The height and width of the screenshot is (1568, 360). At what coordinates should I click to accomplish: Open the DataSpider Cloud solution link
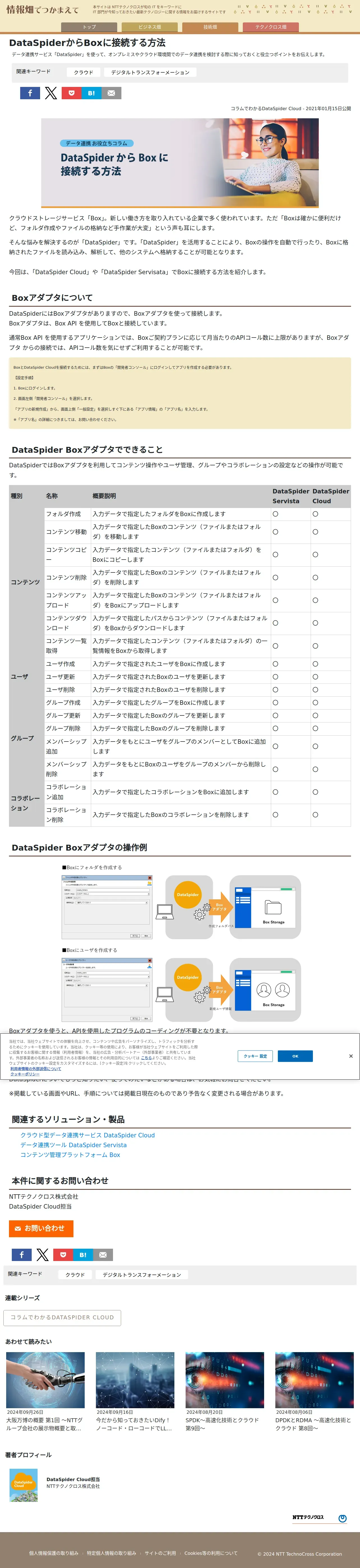[x=88, y=1135]
